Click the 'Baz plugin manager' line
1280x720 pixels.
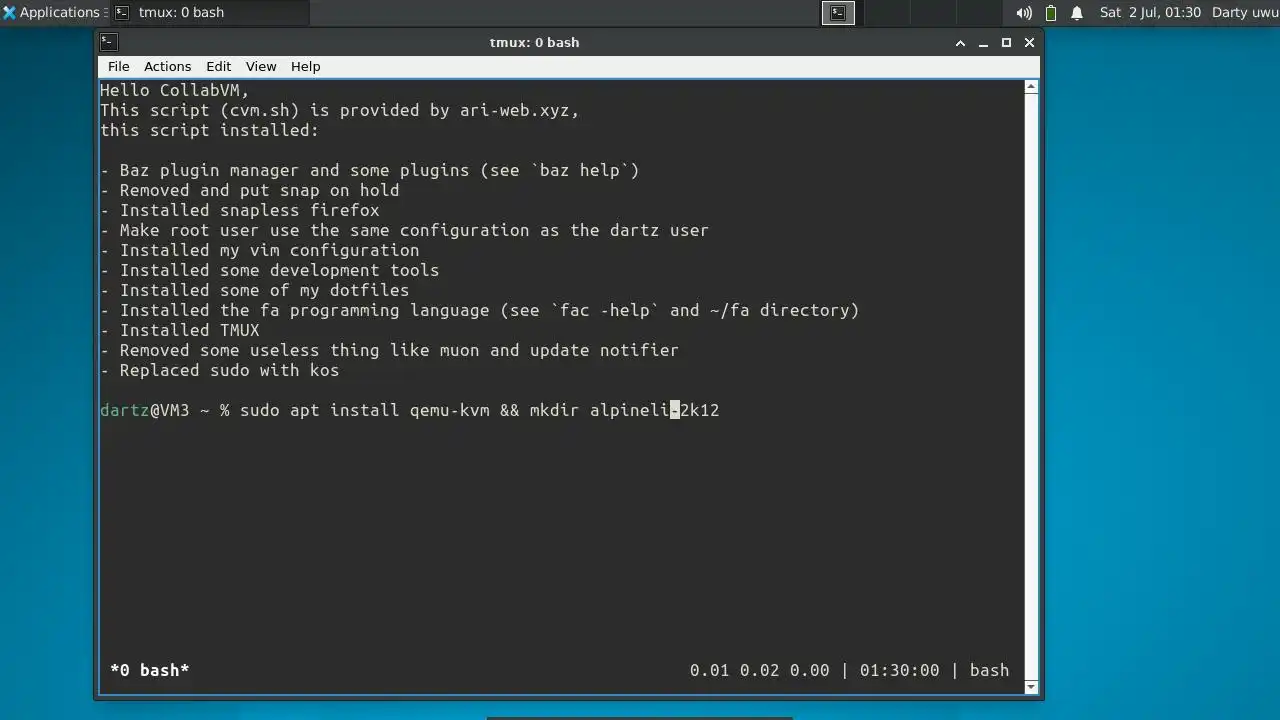369,170
